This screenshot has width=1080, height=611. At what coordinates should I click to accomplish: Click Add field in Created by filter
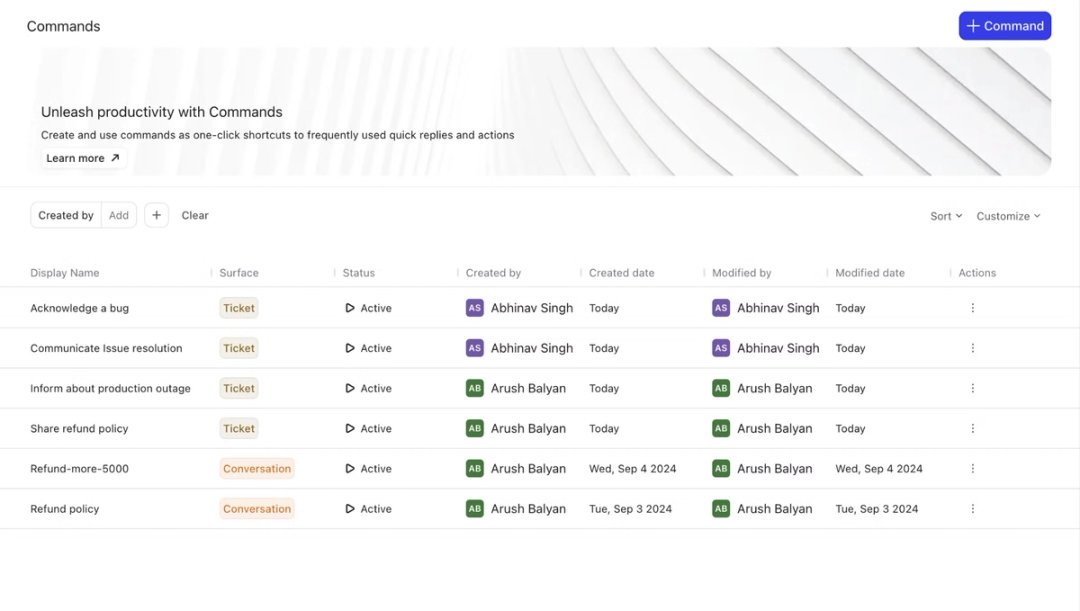point(118,215)
